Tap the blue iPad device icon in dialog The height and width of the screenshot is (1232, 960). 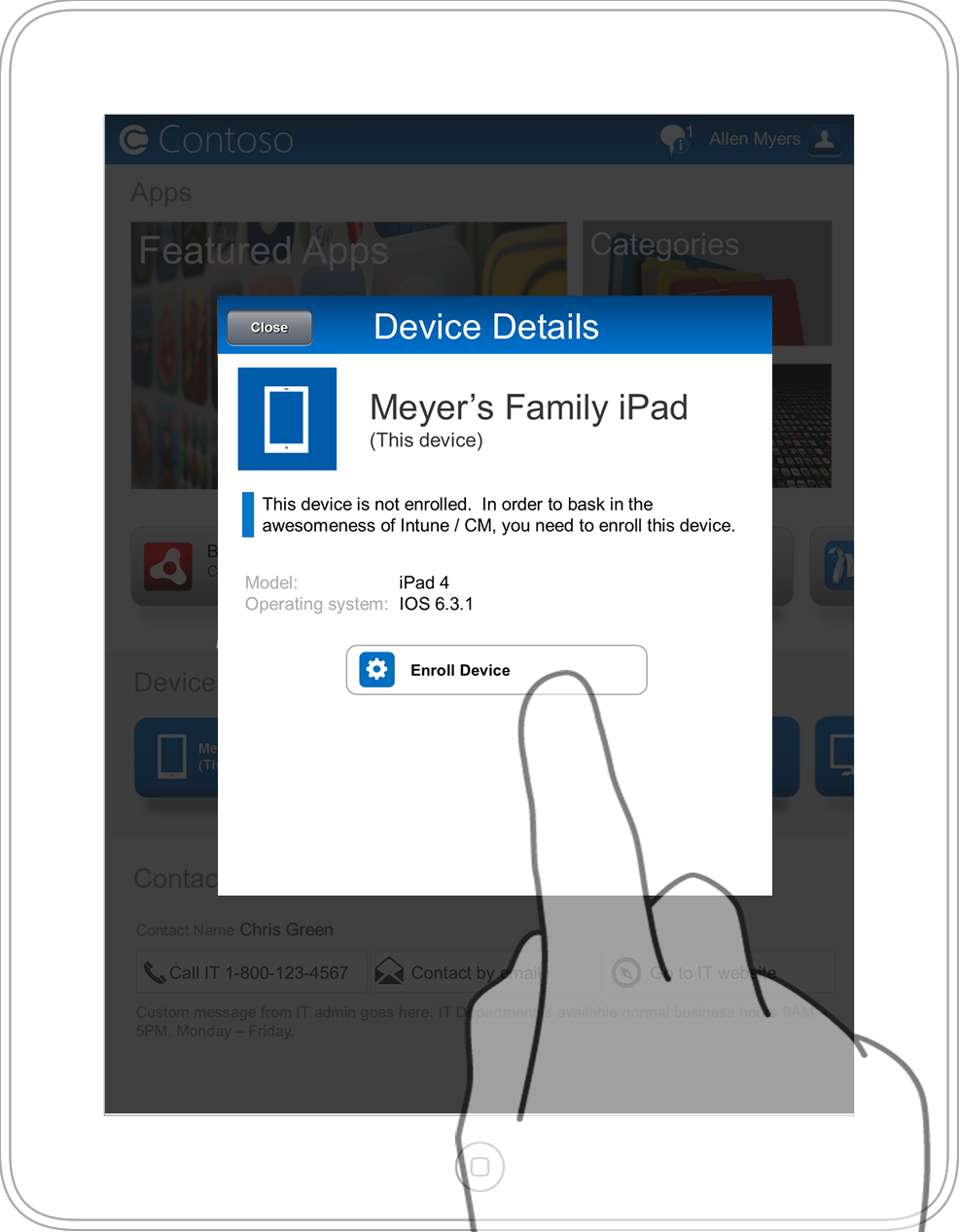(287, 419)
